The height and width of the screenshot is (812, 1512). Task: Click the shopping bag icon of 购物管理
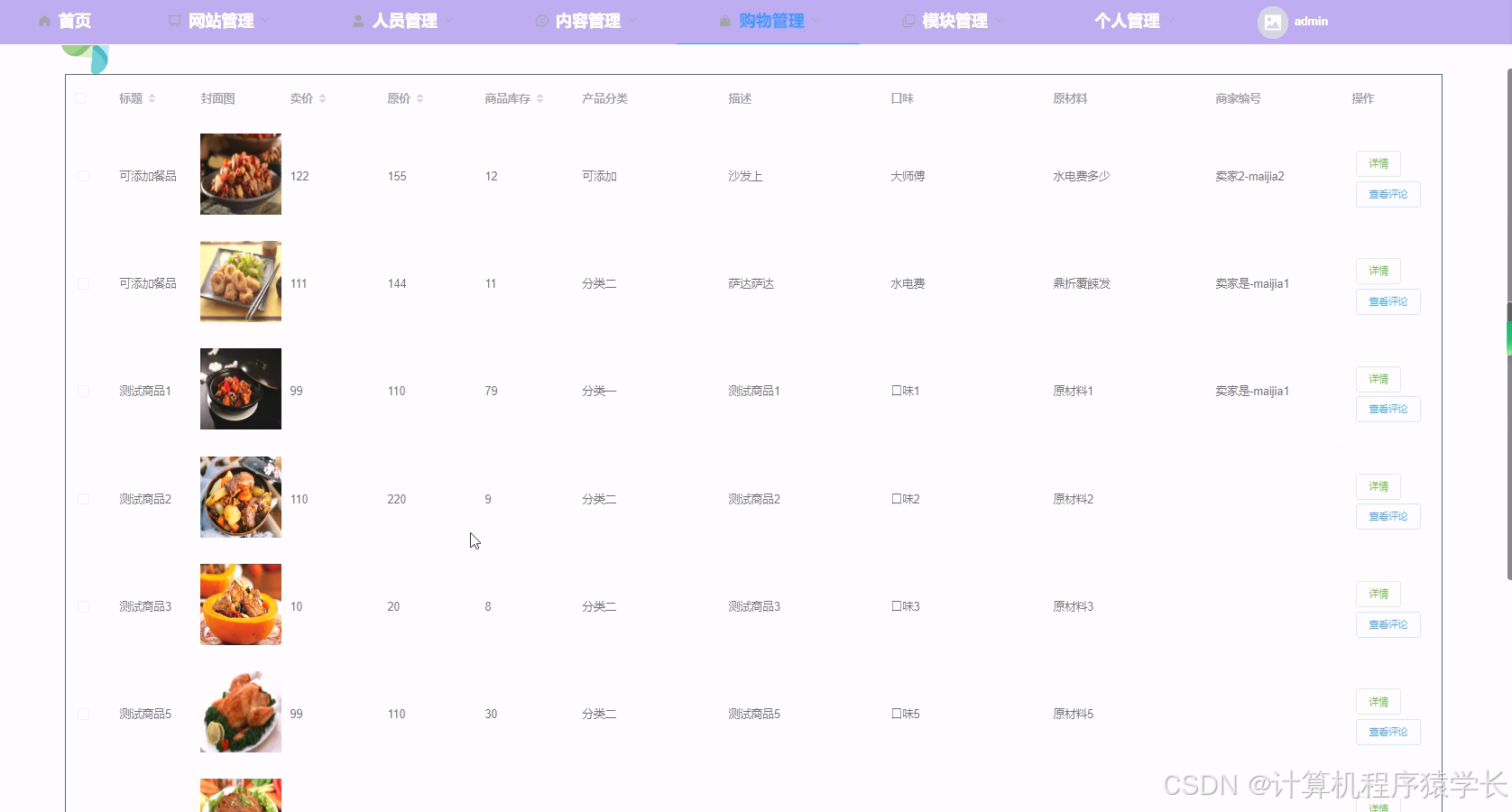pos(724,21)
